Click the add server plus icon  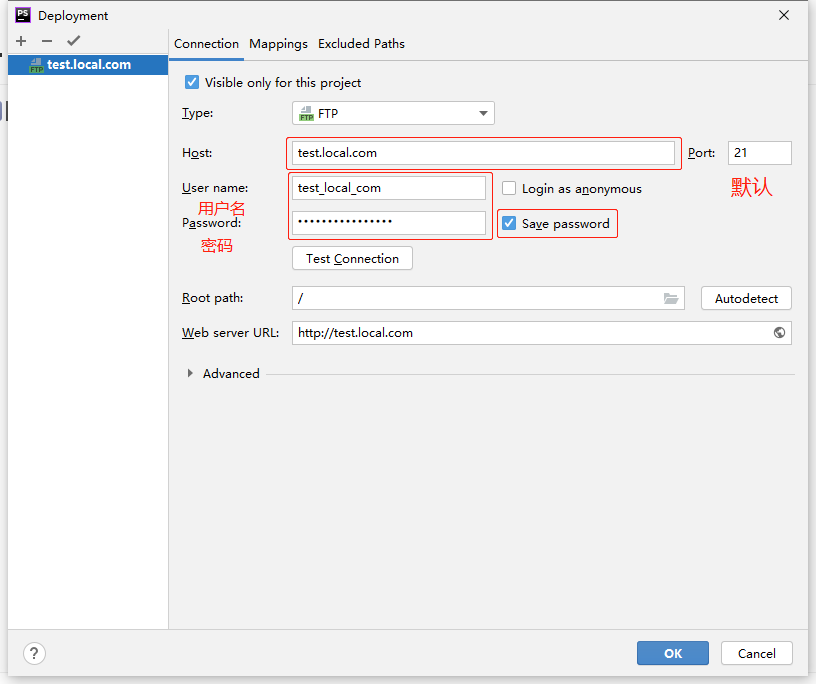[x=21, y=41]
